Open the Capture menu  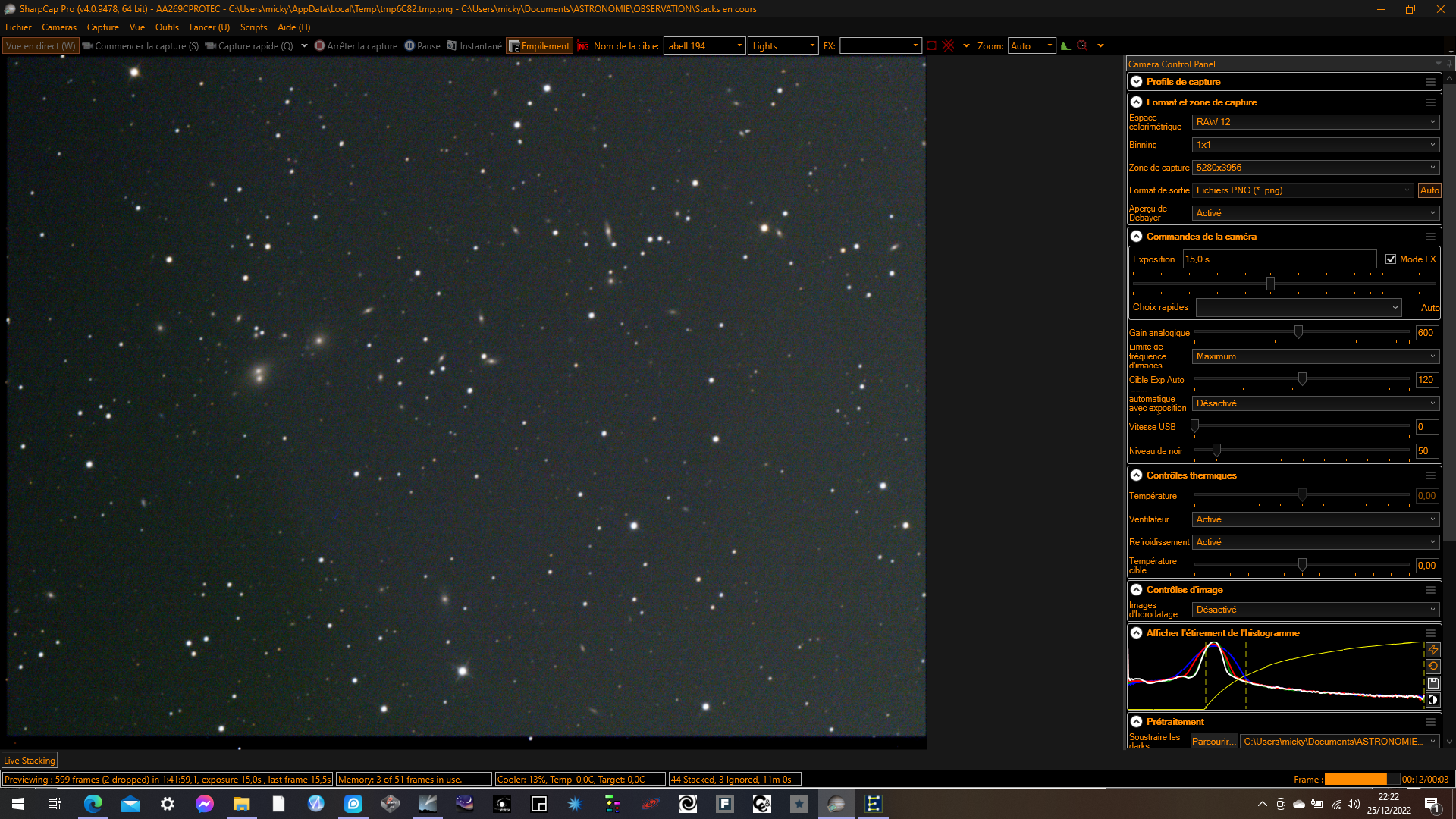point(103,27)
